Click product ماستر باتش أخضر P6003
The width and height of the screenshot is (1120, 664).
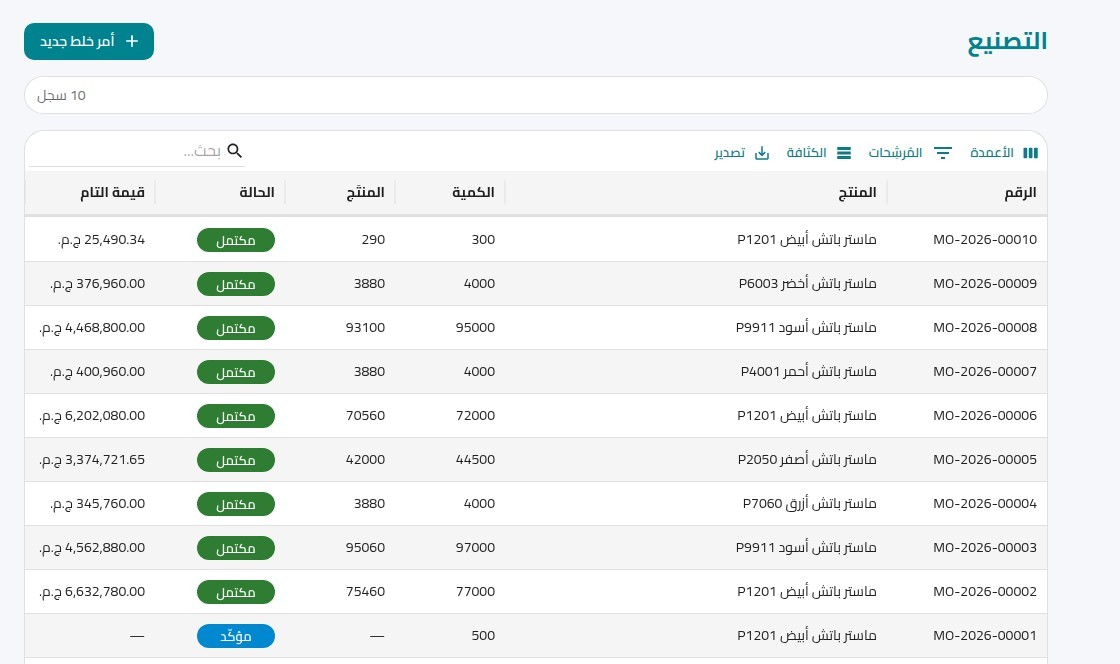click(807, 283)
